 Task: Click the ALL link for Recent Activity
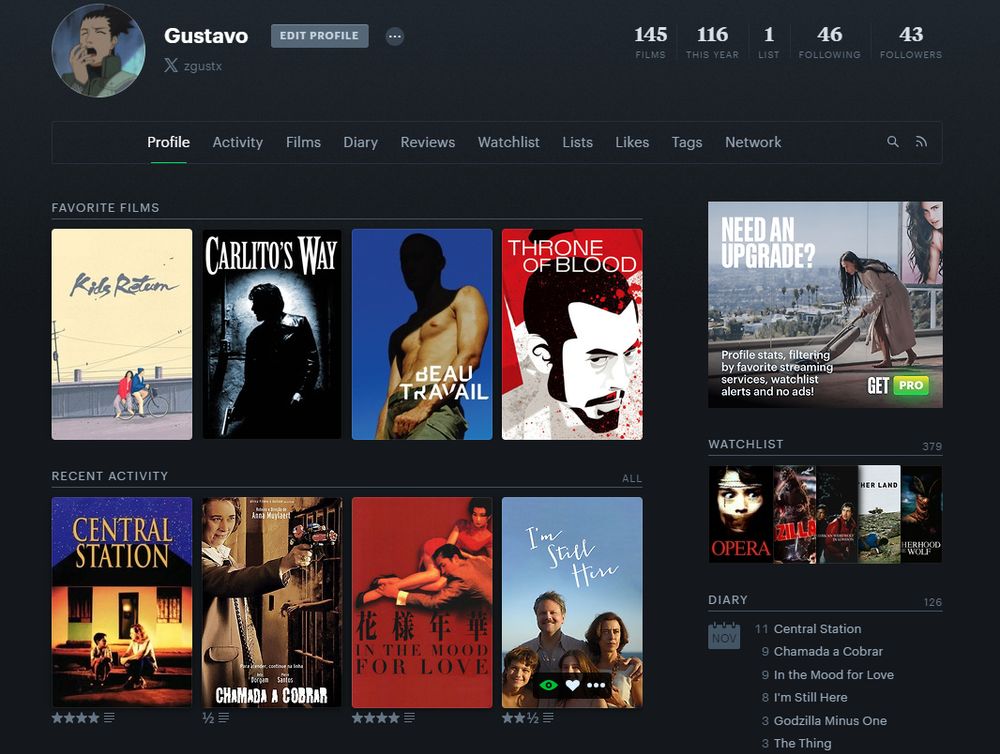coord(632,478)
